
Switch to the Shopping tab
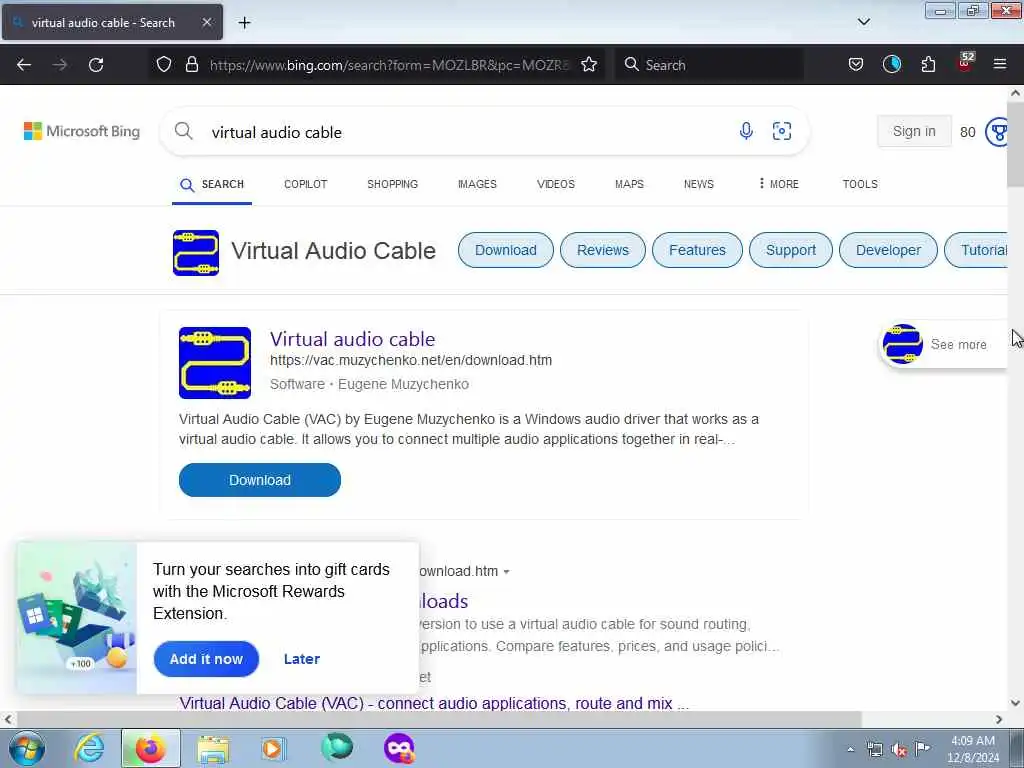coord(392,184)
